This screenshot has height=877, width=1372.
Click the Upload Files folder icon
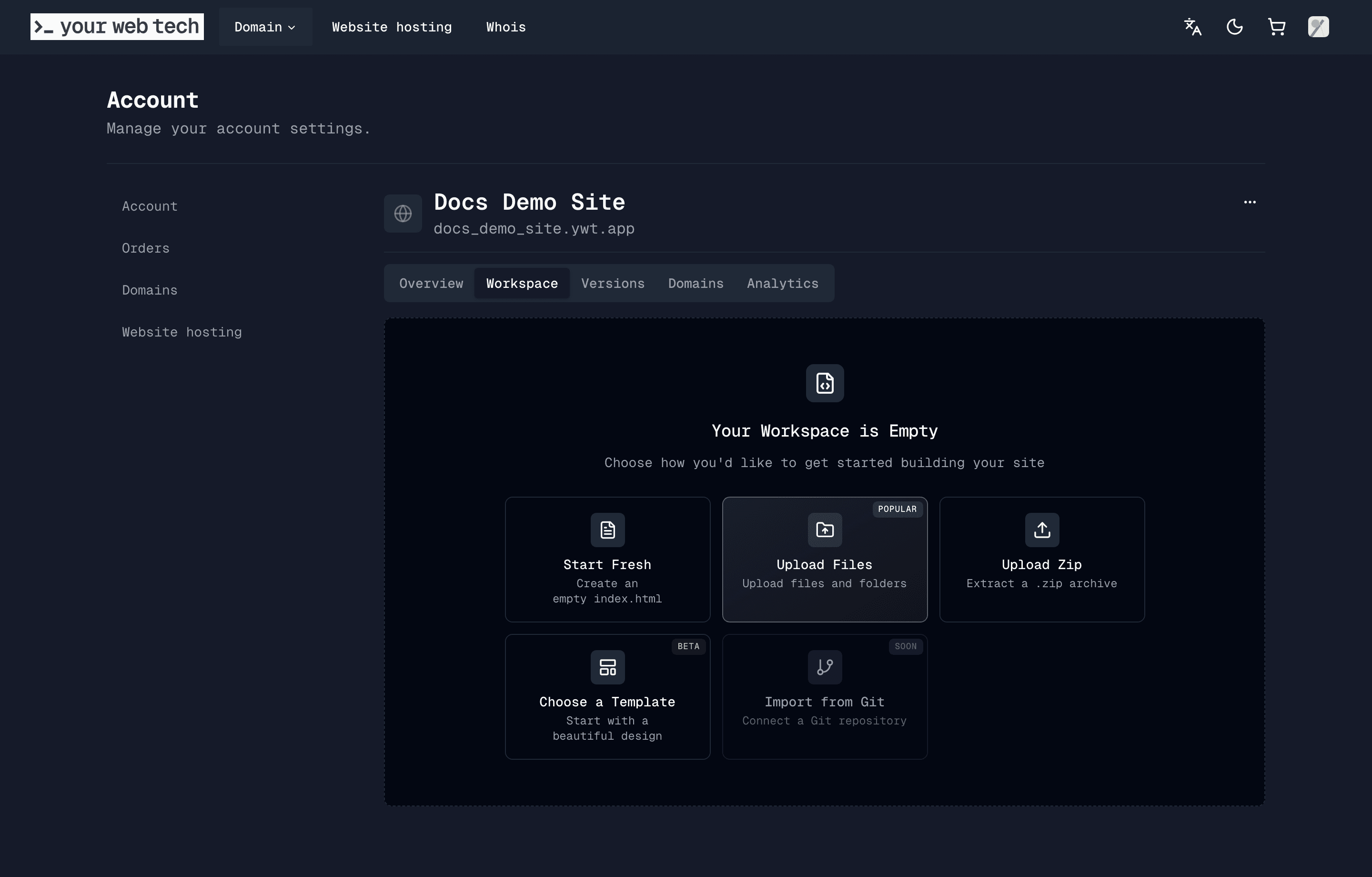(825, 530)
